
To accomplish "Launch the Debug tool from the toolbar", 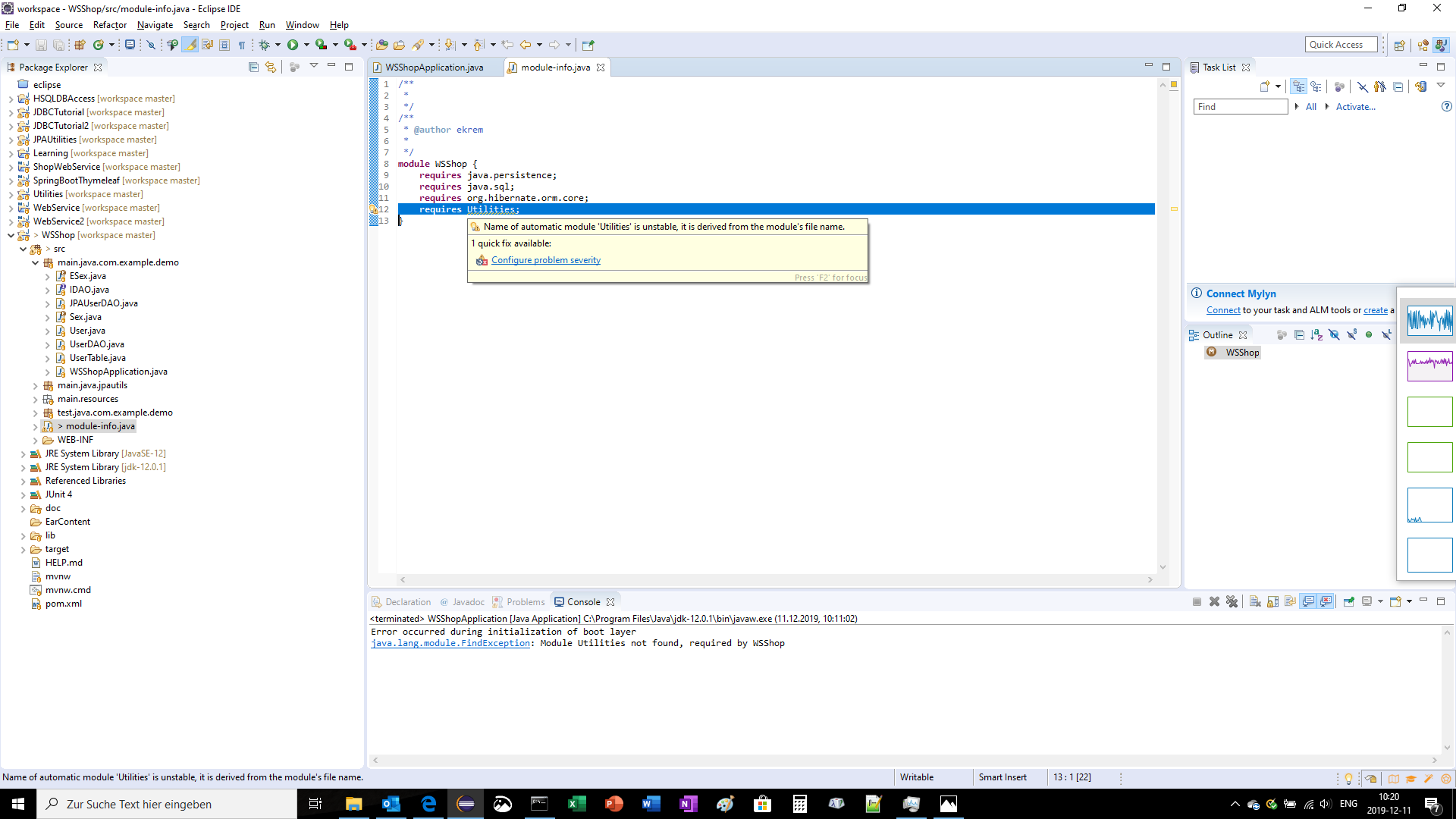I will 265,44.
